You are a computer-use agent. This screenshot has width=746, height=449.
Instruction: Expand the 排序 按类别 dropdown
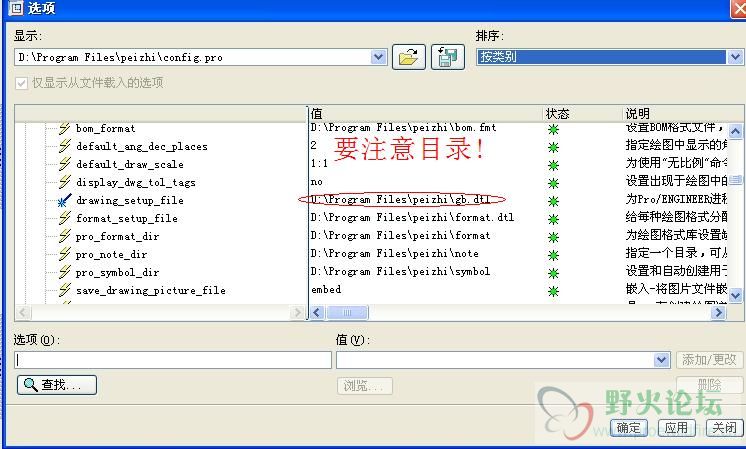click(x=735, y=57)
